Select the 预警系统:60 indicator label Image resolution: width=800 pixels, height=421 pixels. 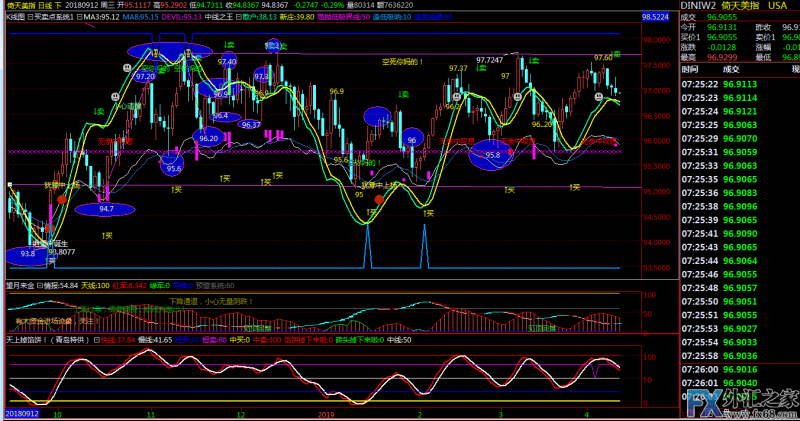coord(215,286)
